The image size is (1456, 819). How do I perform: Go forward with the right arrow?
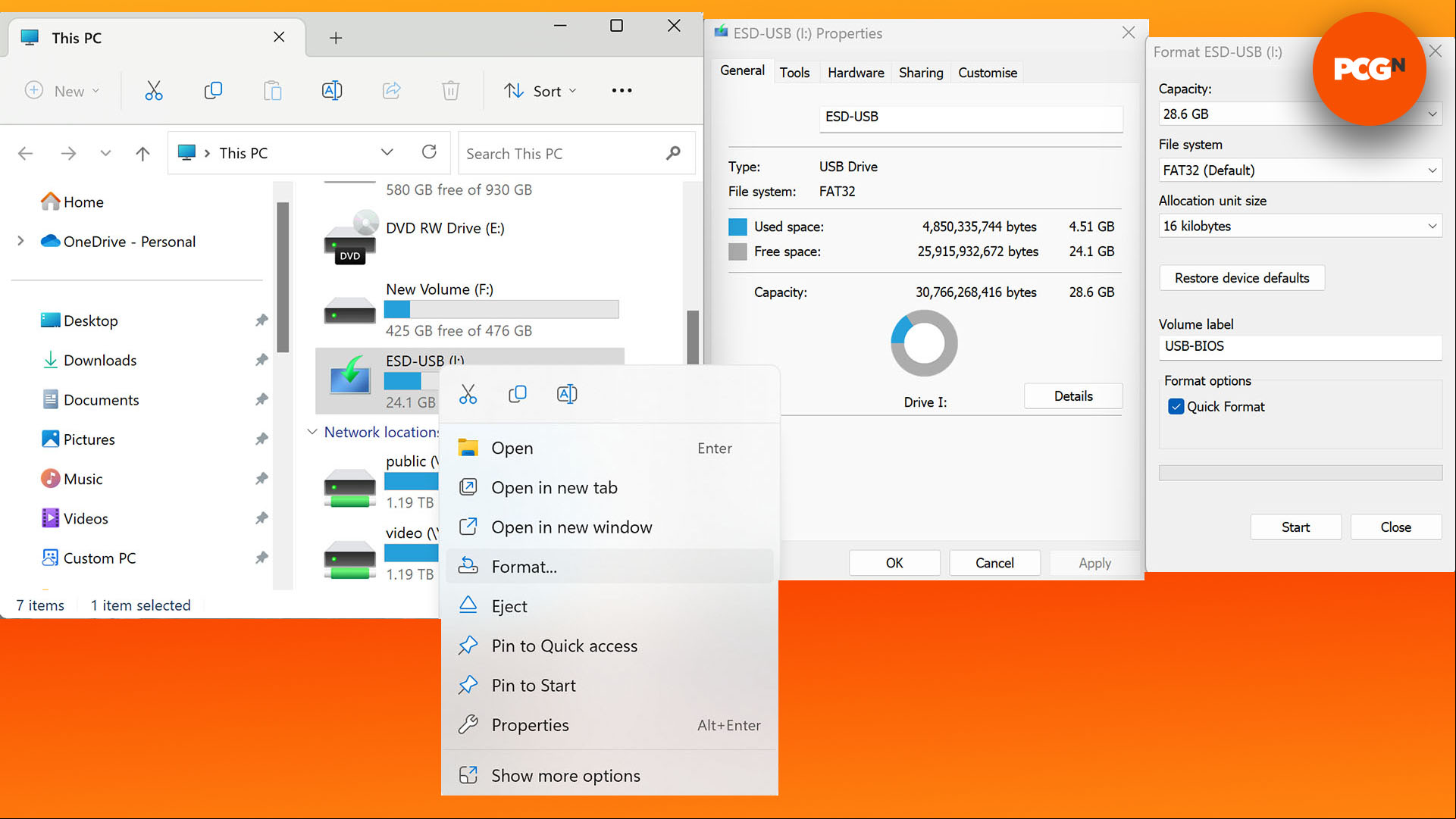68,154
